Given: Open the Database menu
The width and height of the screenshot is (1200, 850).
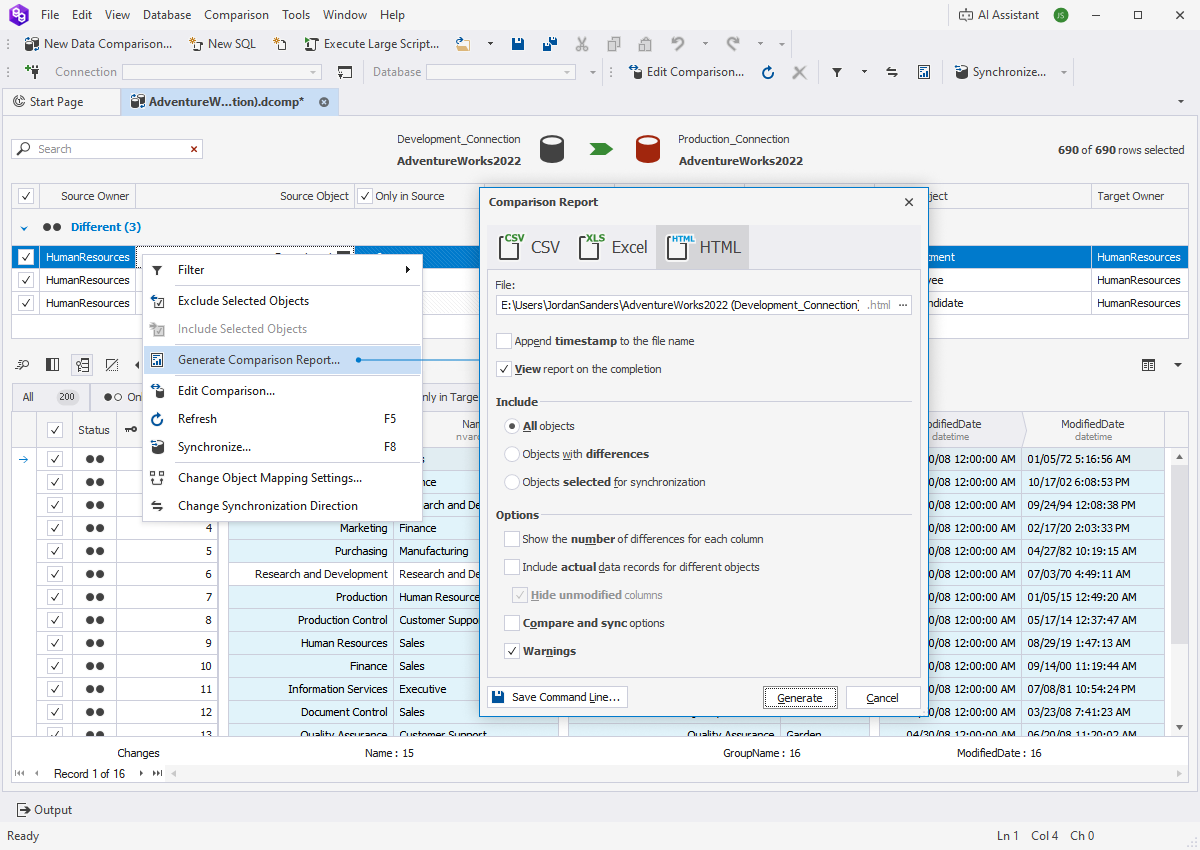Looking at the screenshot, I should (x=168, y=15).
